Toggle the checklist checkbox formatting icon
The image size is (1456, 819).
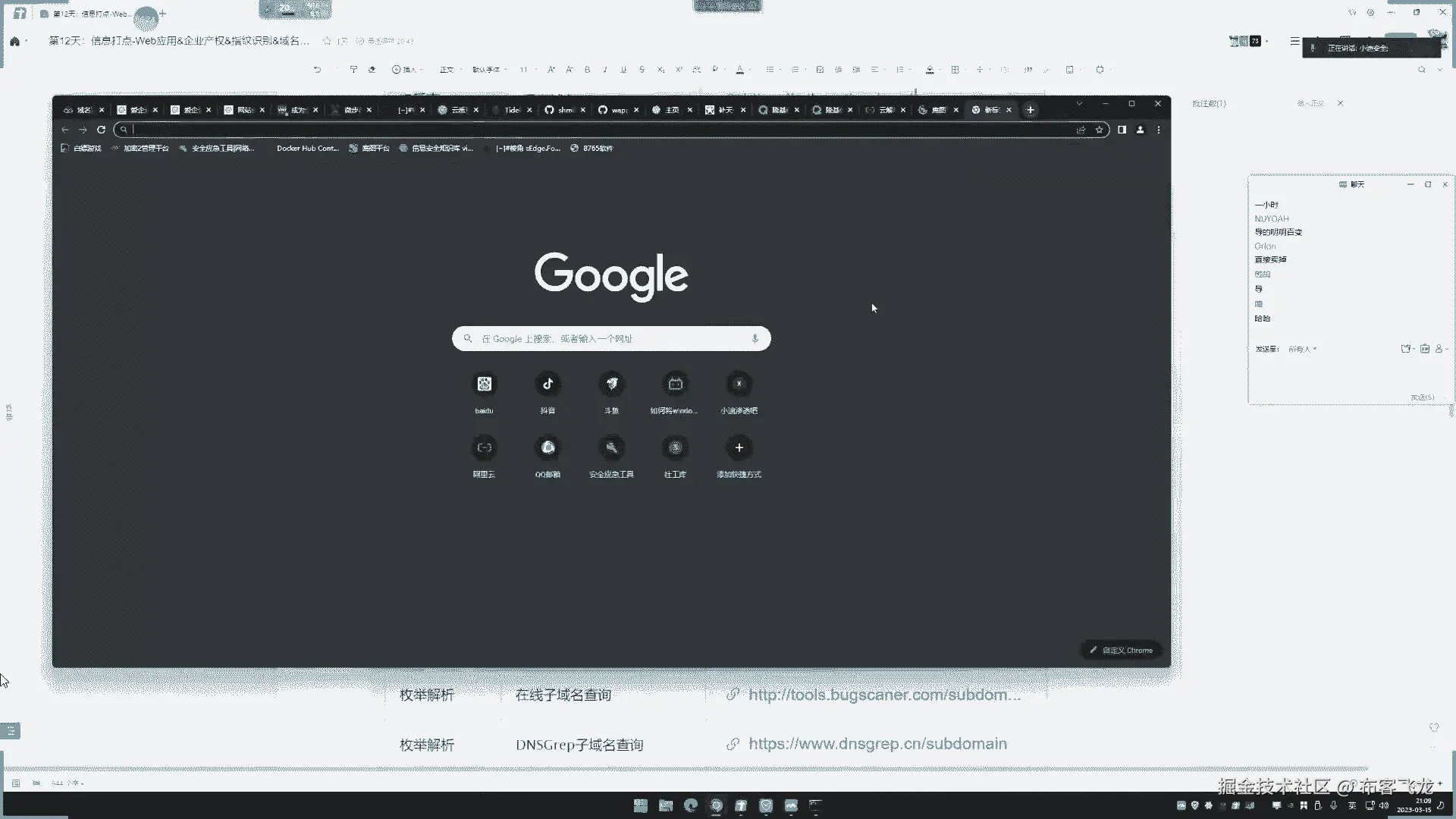point(820,70)
